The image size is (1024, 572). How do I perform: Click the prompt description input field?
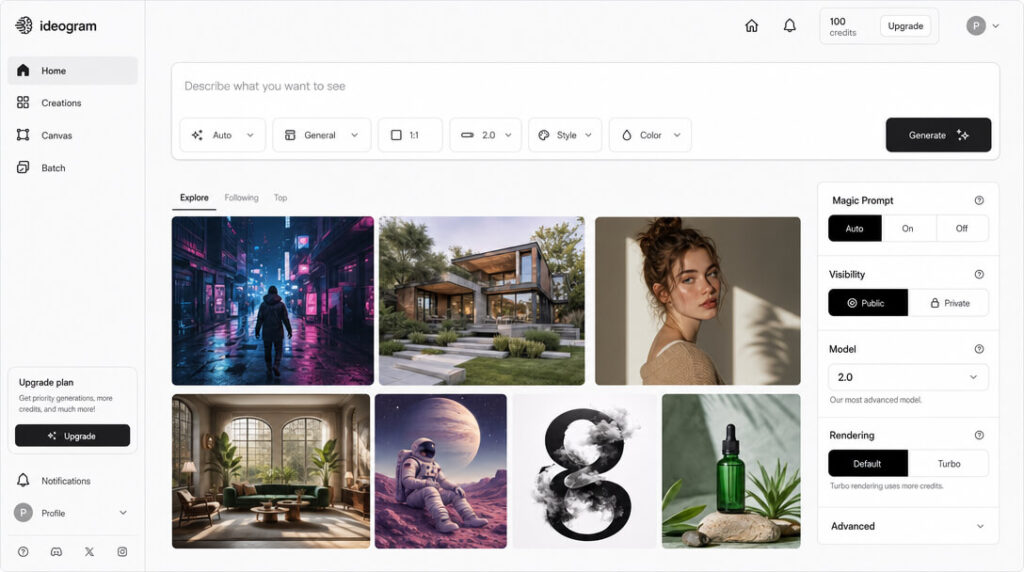585,86
